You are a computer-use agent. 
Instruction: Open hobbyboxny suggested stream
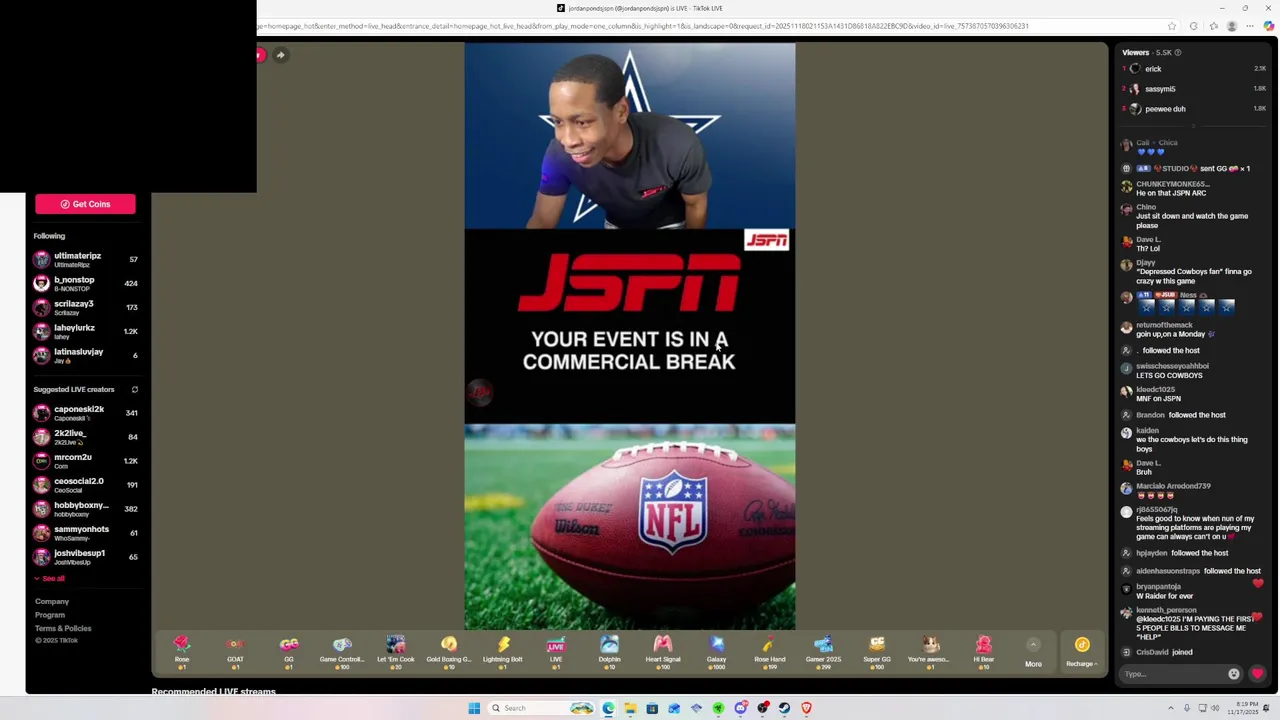click(x=85, y=509)
